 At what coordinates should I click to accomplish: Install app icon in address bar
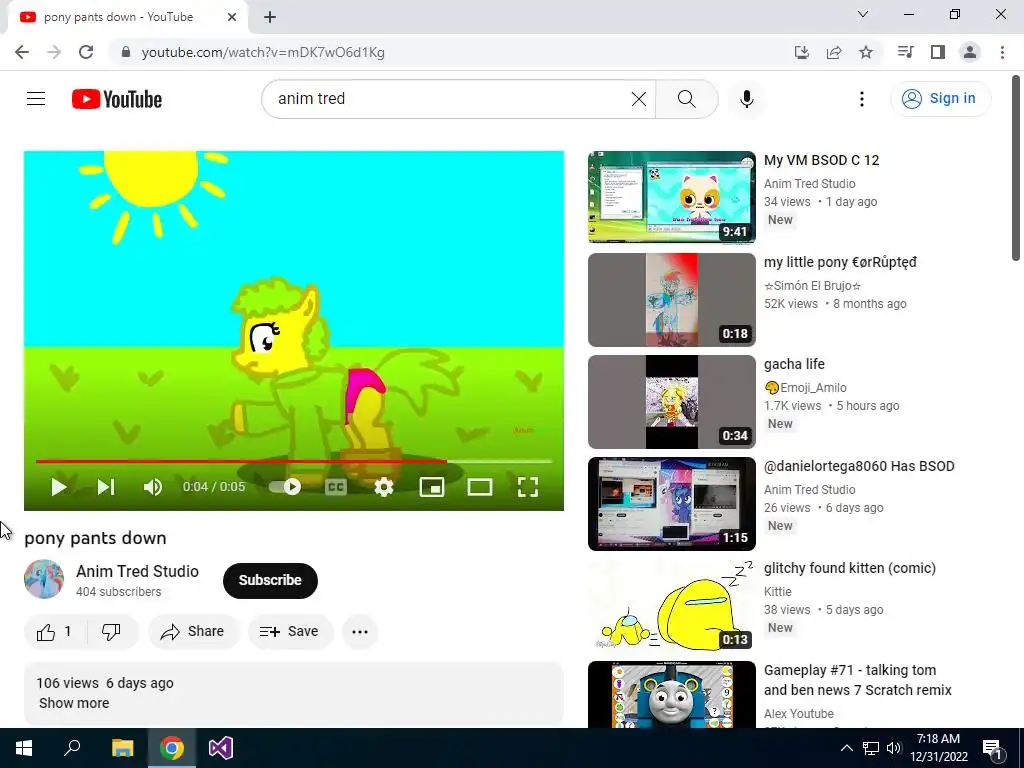(801, 52)
